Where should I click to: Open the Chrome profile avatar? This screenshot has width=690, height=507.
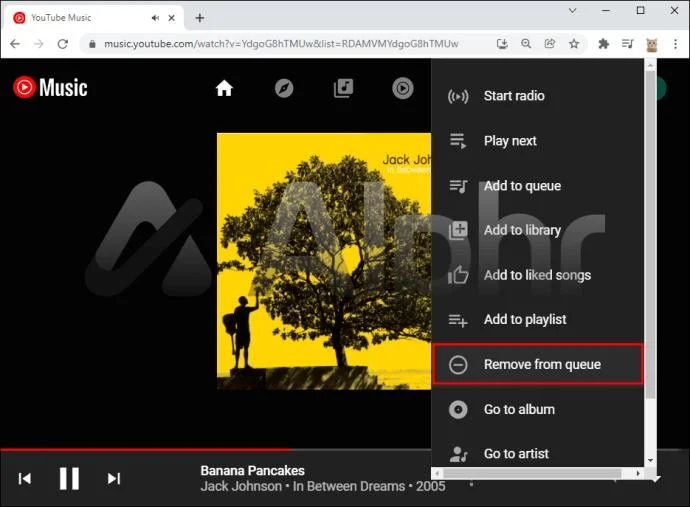(x=652, y=44)
